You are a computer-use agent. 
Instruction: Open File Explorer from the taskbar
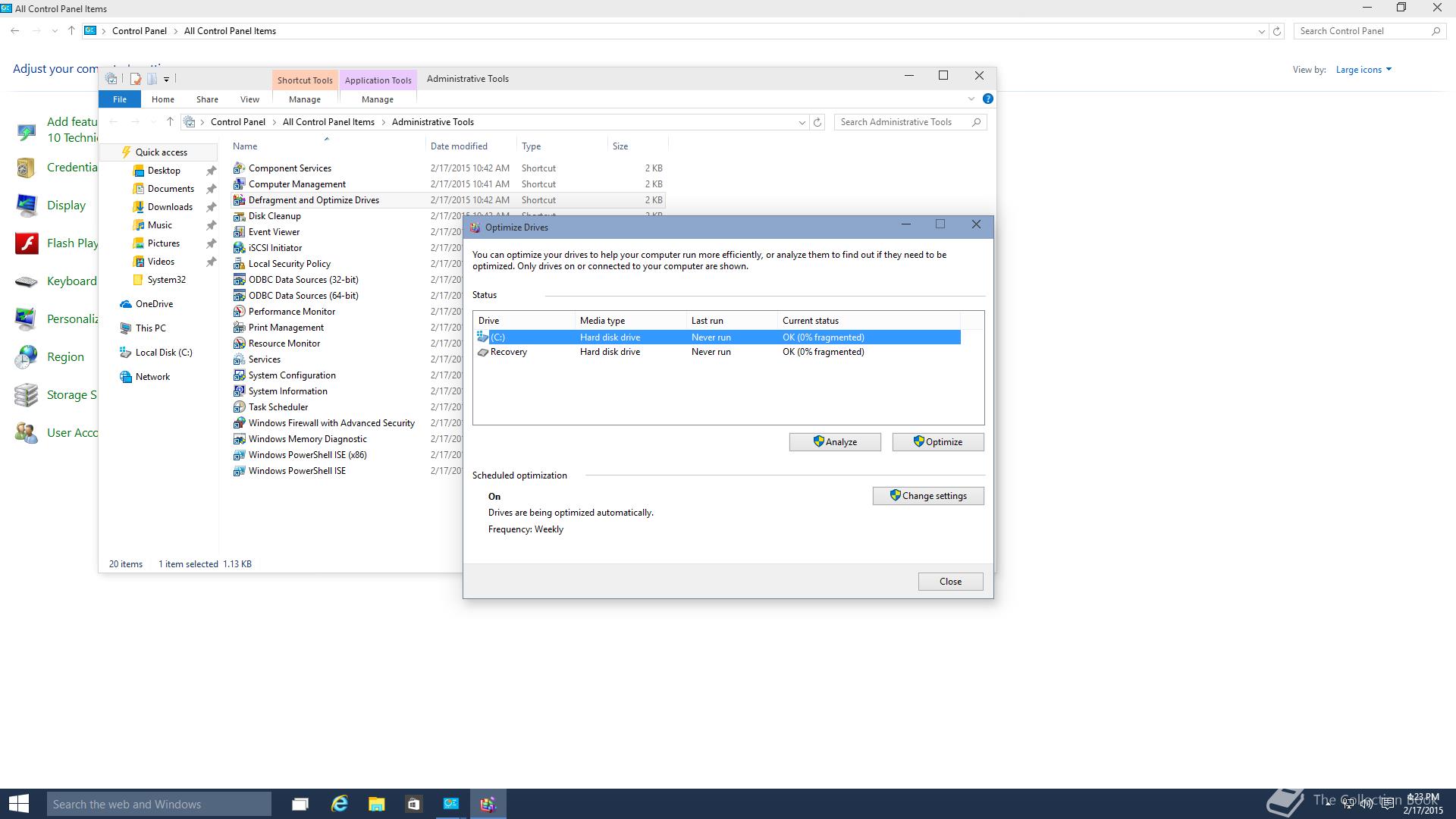coord(376,804)
